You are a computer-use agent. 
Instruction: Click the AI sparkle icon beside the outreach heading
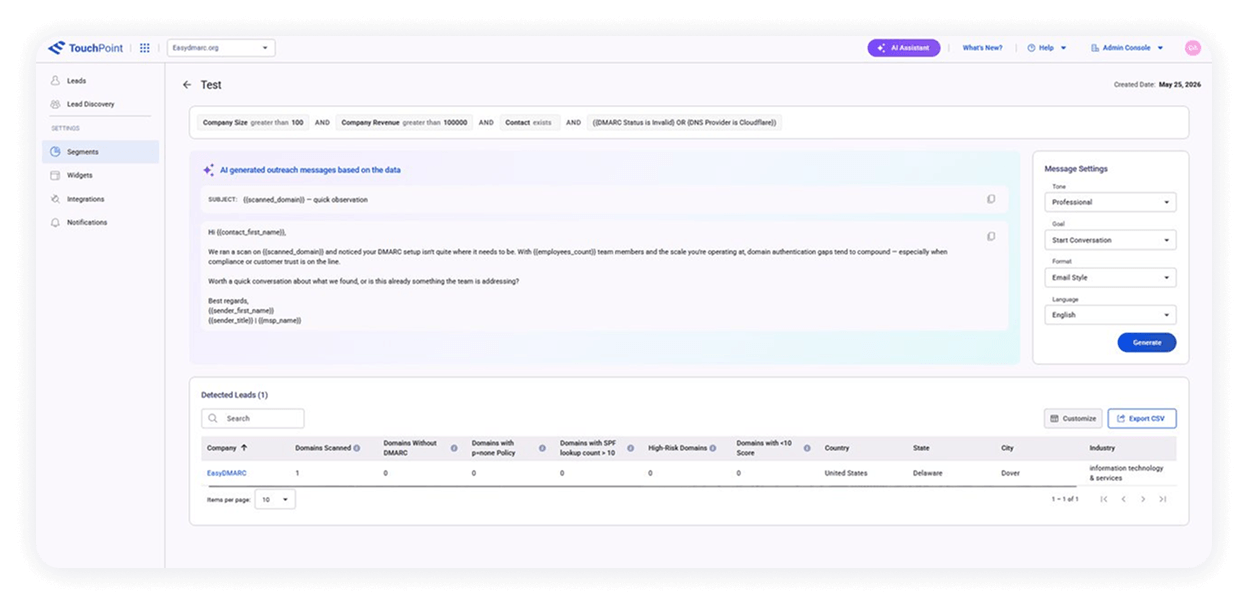point(208,170)
